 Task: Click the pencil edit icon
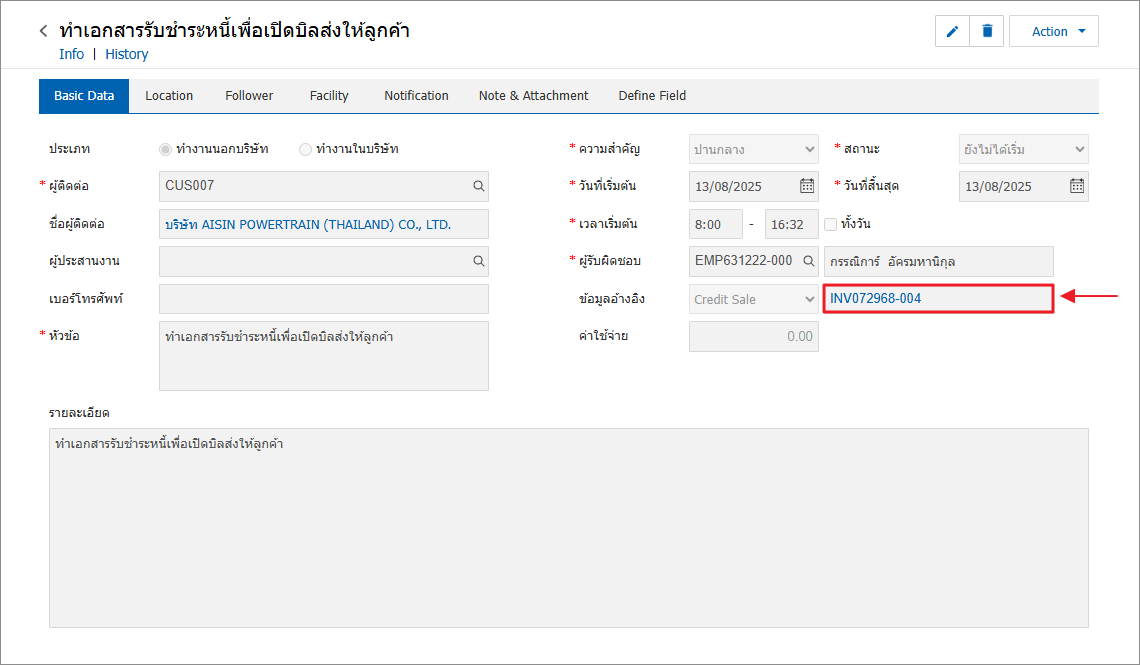[x=952, y=31]
